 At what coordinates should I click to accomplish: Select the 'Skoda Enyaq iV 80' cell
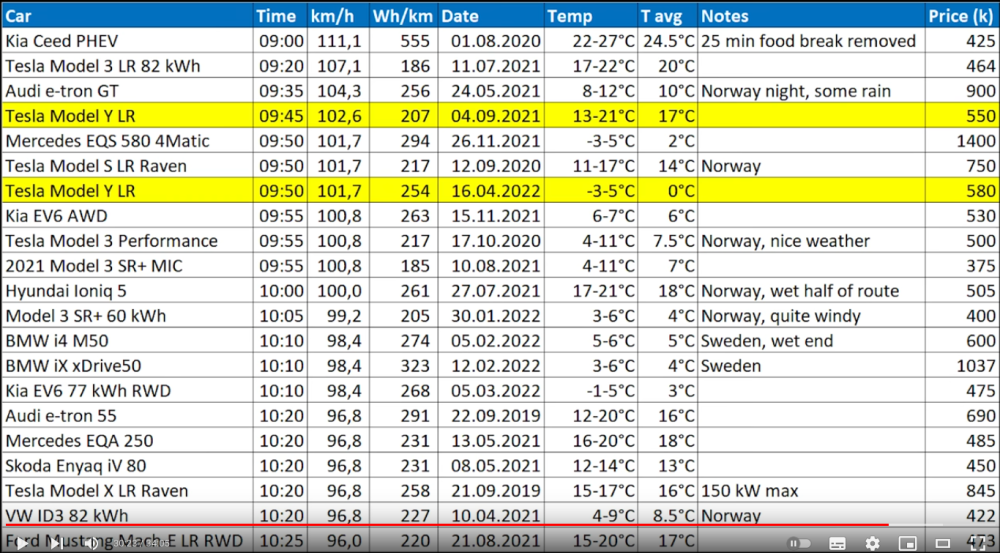tap(128, 466)
